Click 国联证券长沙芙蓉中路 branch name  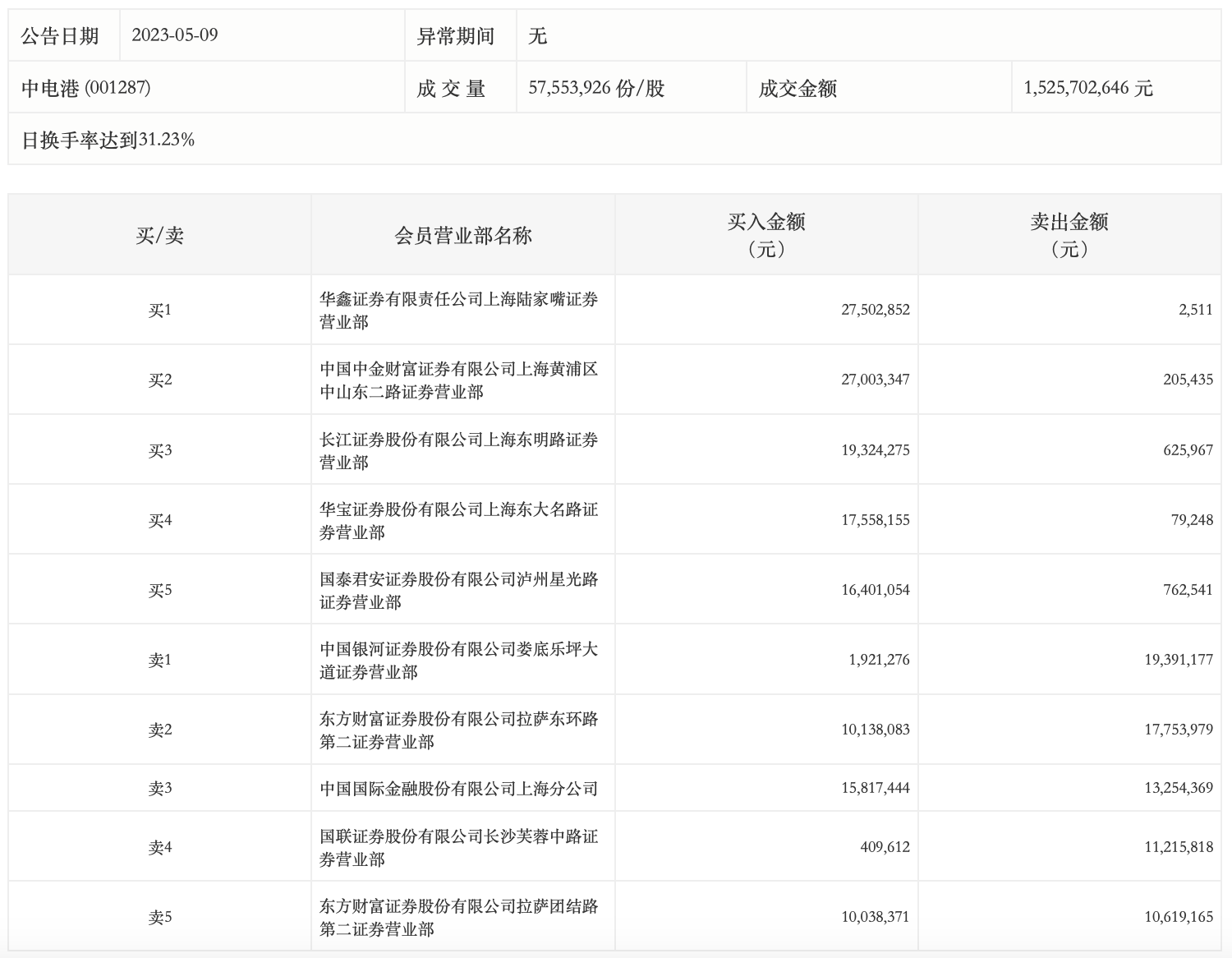(459, 847)
